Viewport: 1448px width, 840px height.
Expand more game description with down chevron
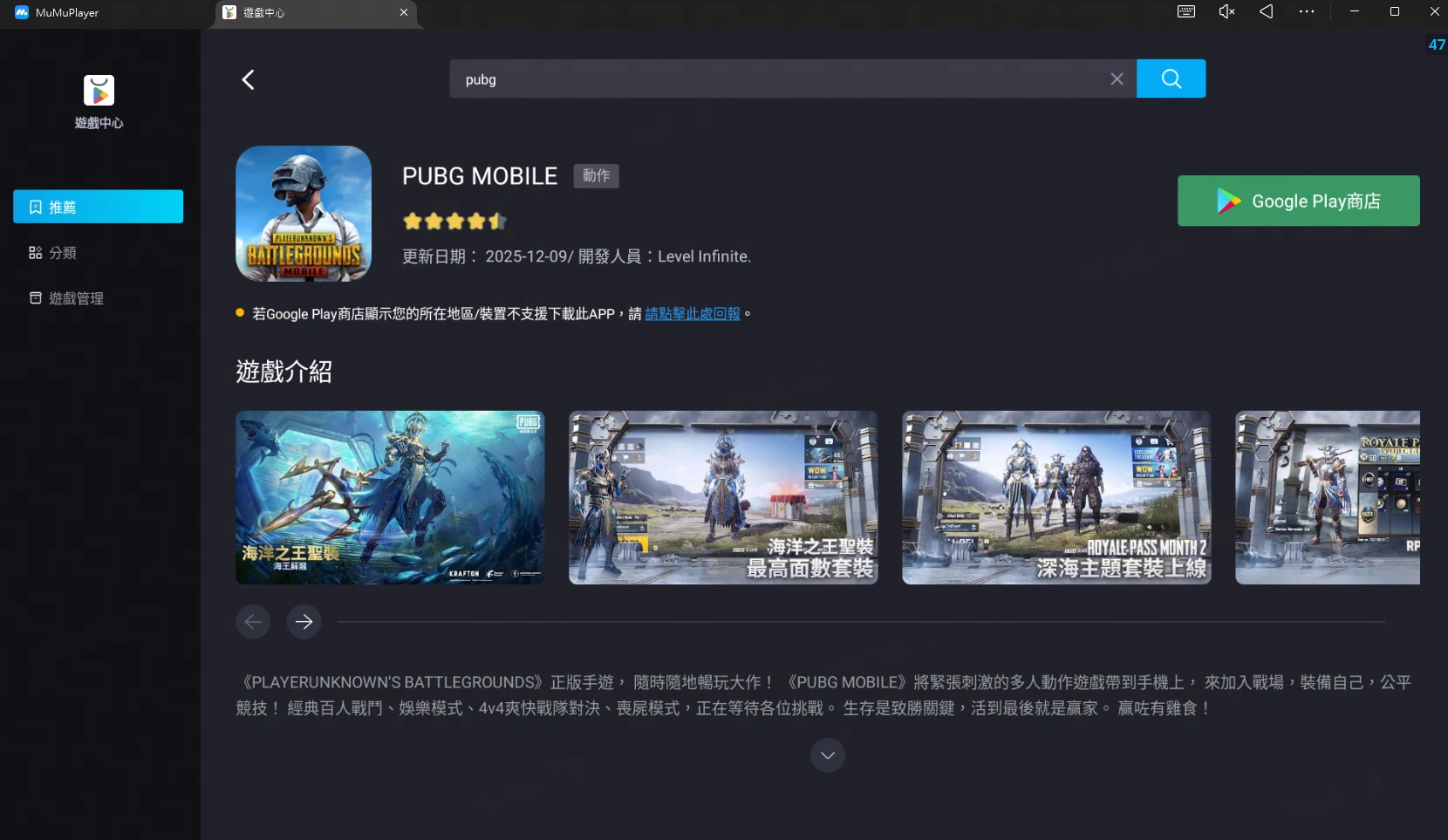click(827, 755)
